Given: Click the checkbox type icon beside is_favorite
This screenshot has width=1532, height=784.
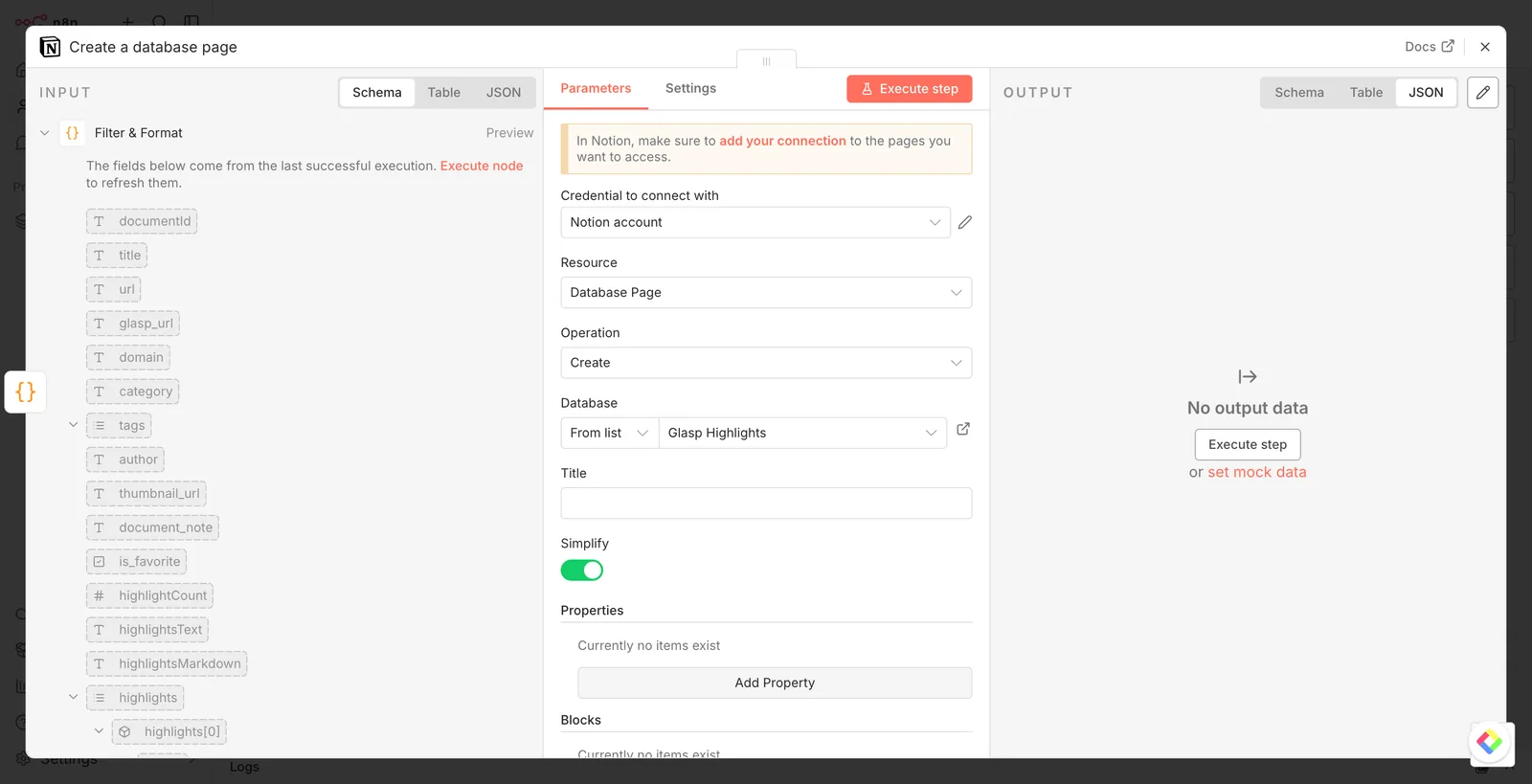Looking at the screenshot, I should (99, 562).
